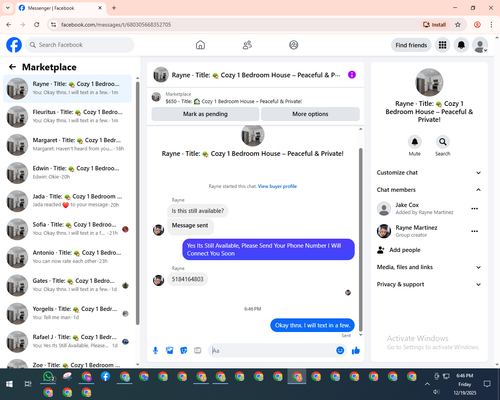Attach a photo using the image icon
Image resolution: width=500 pixels, height=400 pixels.
pos(169,350)
